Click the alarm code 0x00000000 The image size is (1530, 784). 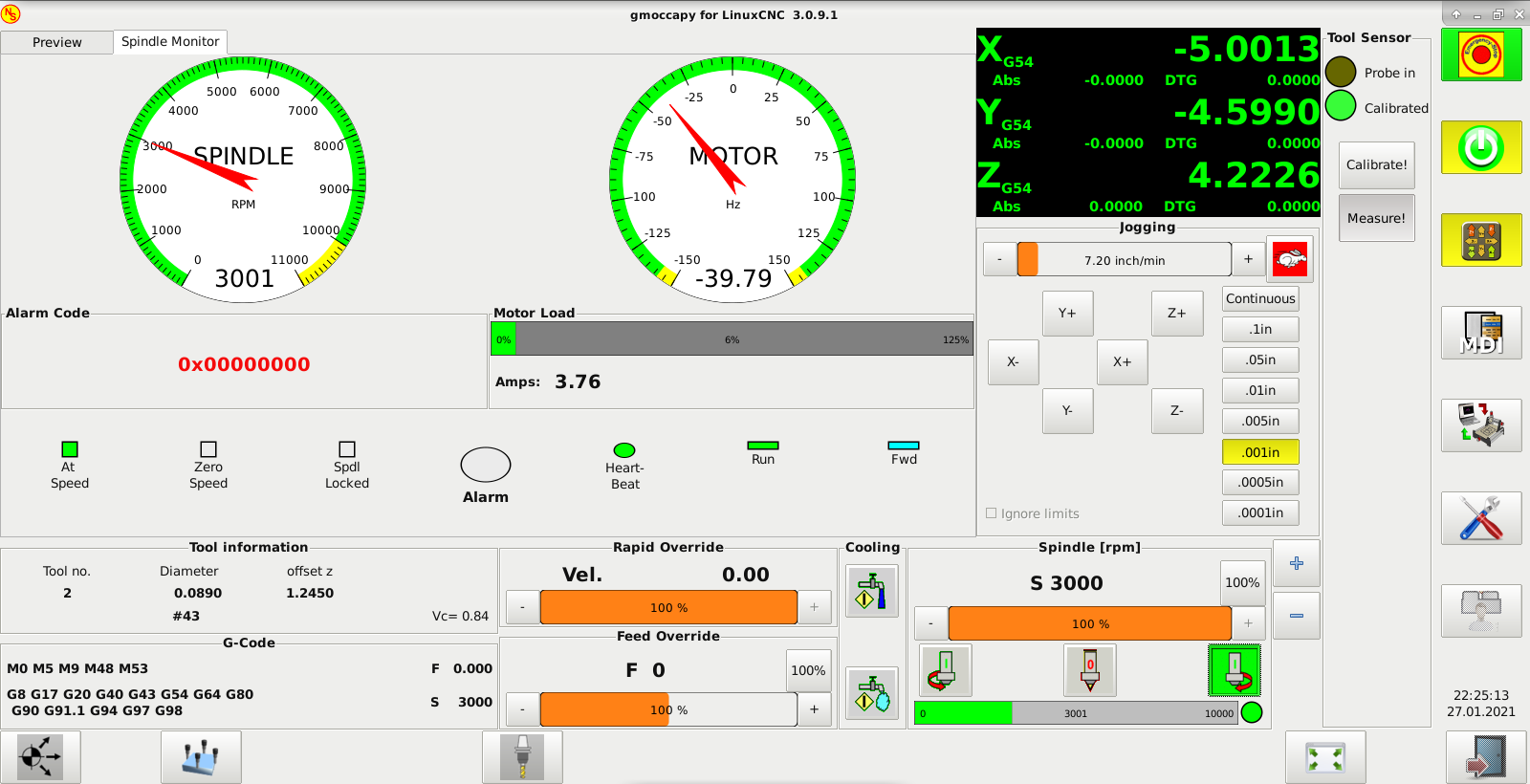pos(244,364)
